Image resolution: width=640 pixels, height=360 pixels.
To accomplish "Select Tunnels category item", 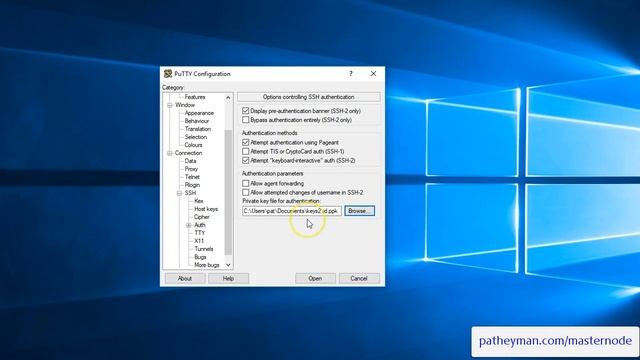I will [x=204, y=249].
